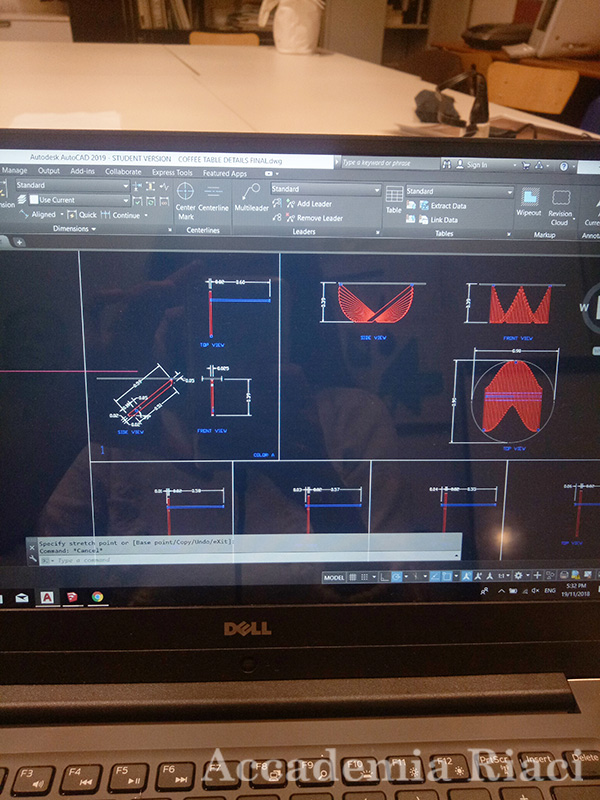
Task: Select the Wipeout tool
Action: click(x=529, y=202)
